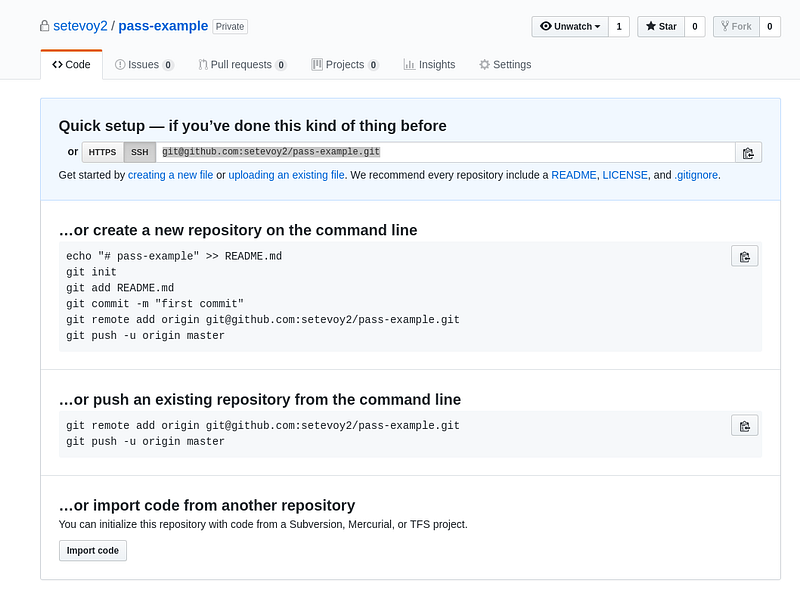Copy the push existing repository commands
Image resolution: width=800 pixels, height=597 pixels.
tap(744, 426)
